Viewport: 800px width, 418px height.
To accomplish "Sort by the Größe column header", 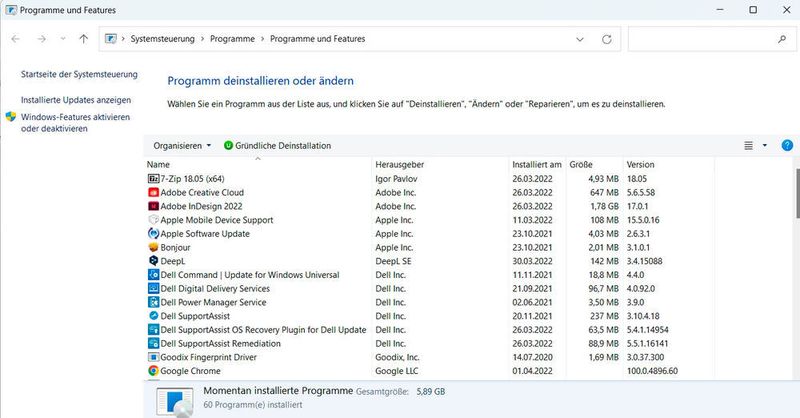I will coord(594,164).
